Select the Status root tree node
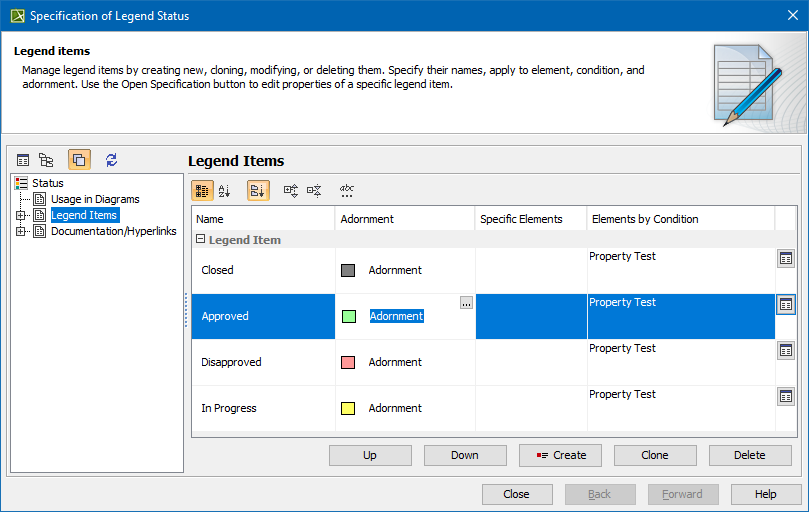 [47, 183]
